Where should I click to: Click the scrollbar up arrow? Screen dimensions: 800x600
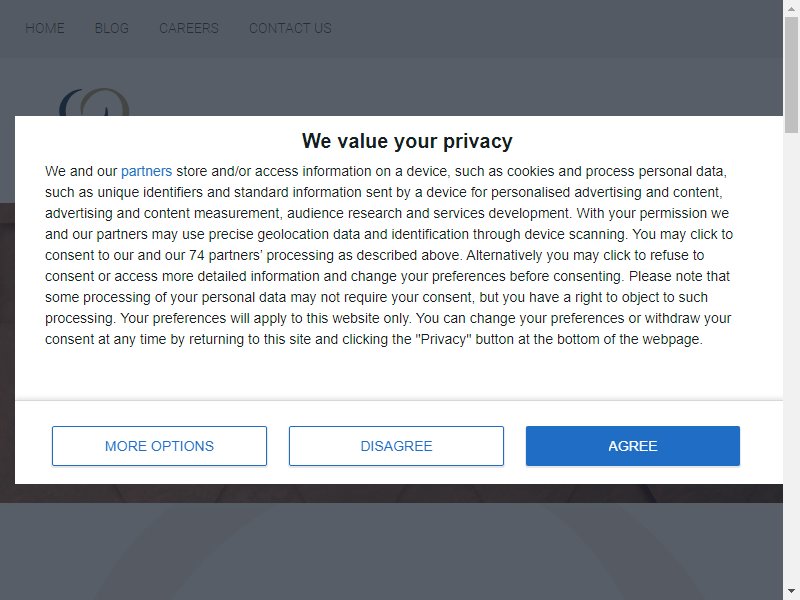791,8
